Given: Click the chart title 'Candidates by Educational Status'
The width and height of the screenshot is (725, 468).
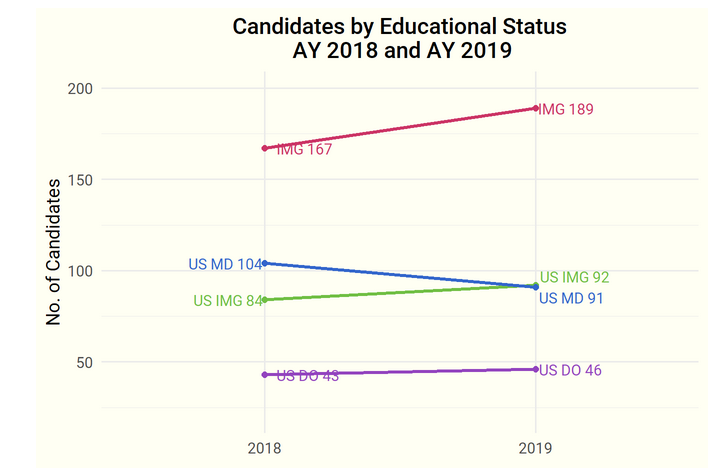Looking at the screenshot, I should click(399, 27).
